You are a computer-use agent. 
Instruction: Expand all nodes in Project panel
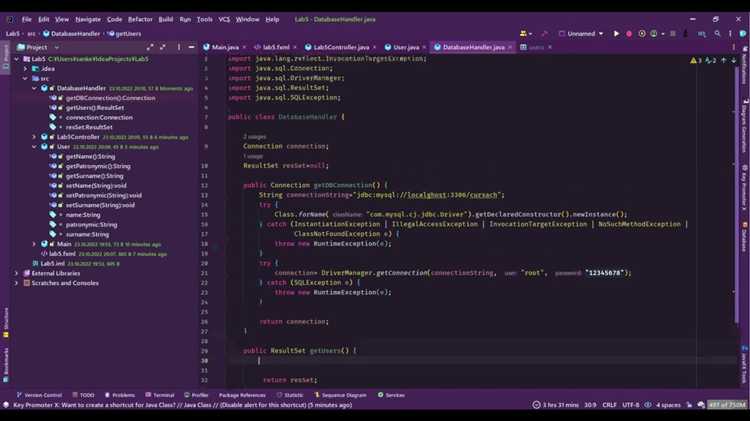(x=150, y=47)
